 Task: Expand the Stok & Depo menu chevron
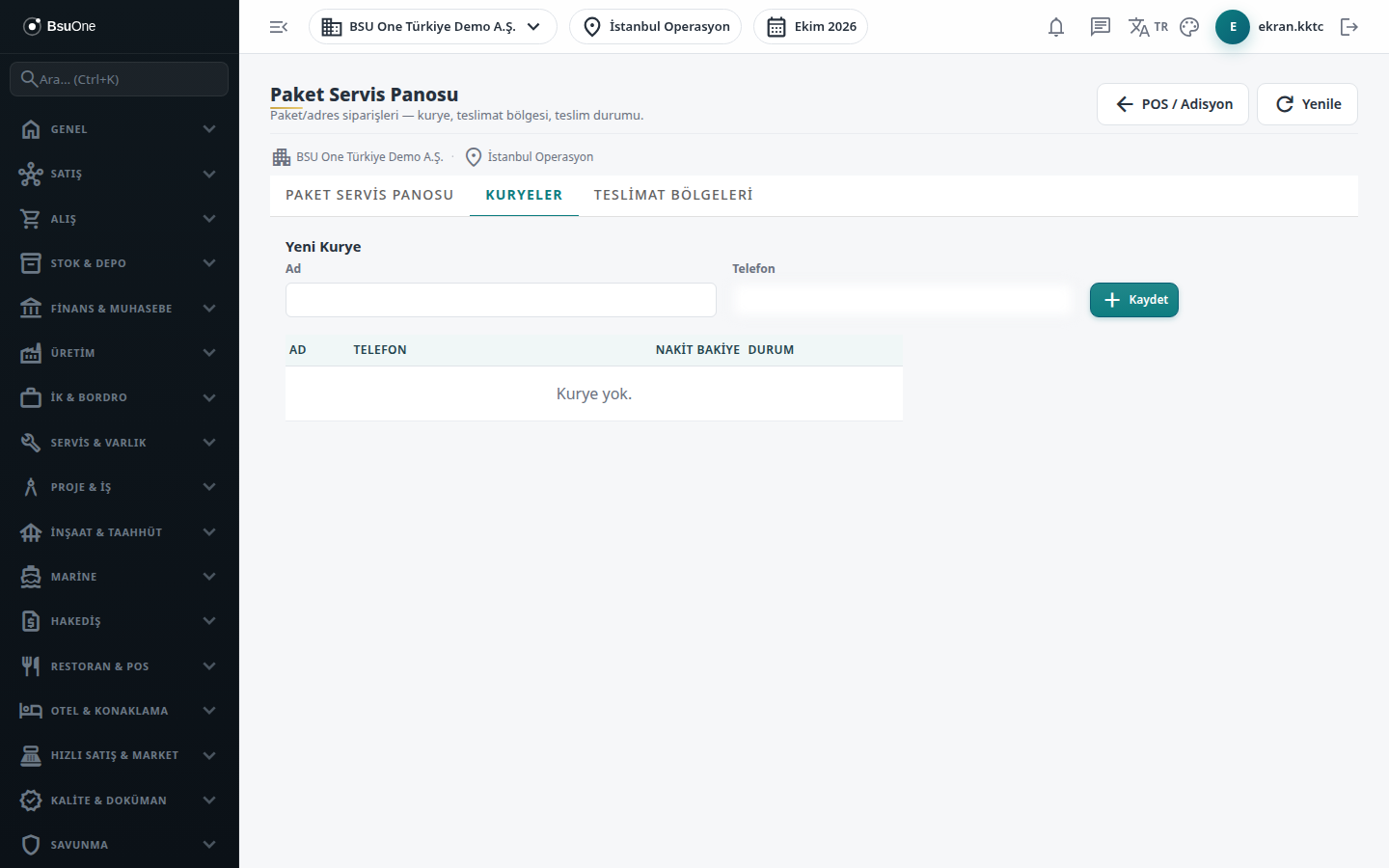[209, 263]
